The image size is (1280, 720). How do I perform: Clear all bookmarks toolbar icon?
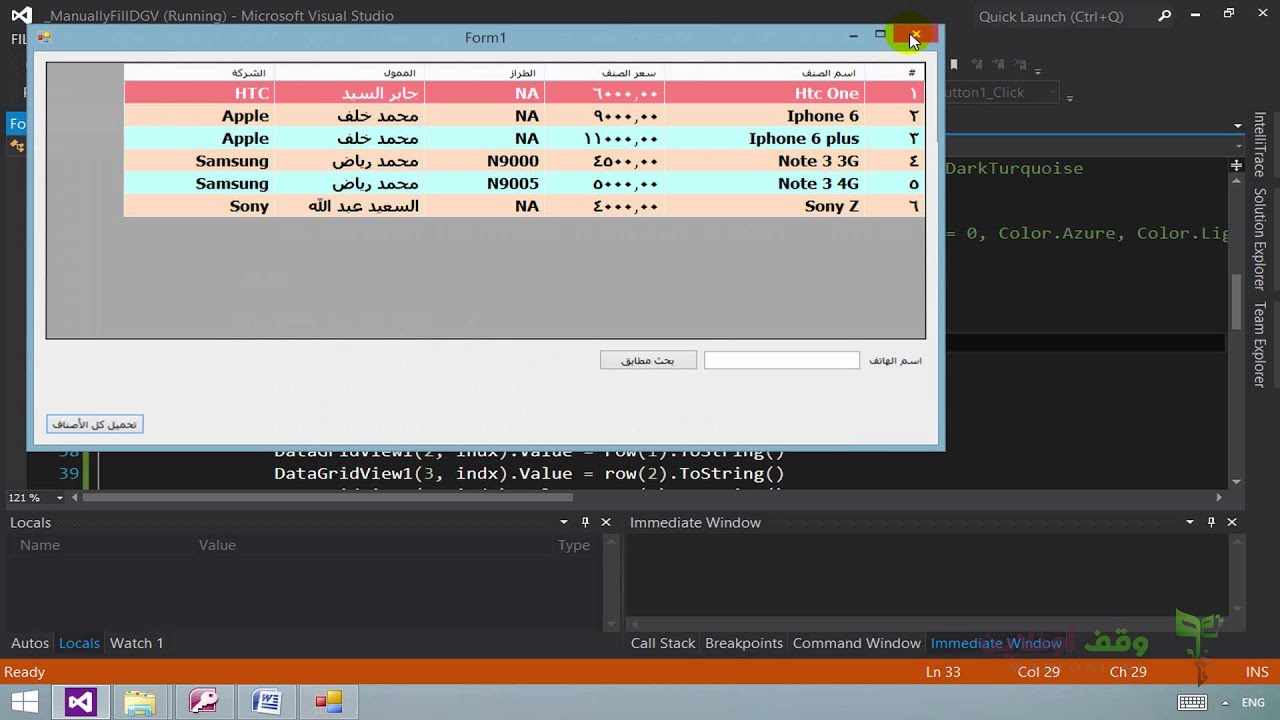tap(1021, 65)
